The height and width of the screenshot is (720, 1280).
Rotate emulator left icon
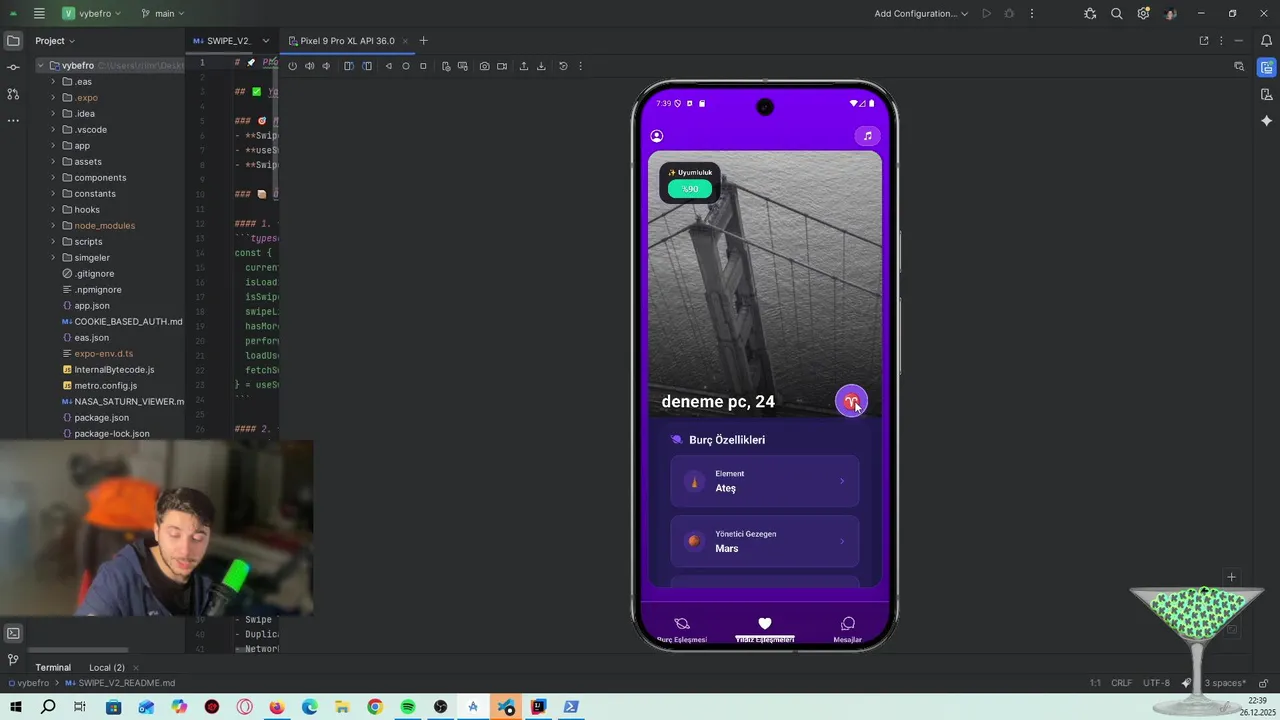(348, 66)
